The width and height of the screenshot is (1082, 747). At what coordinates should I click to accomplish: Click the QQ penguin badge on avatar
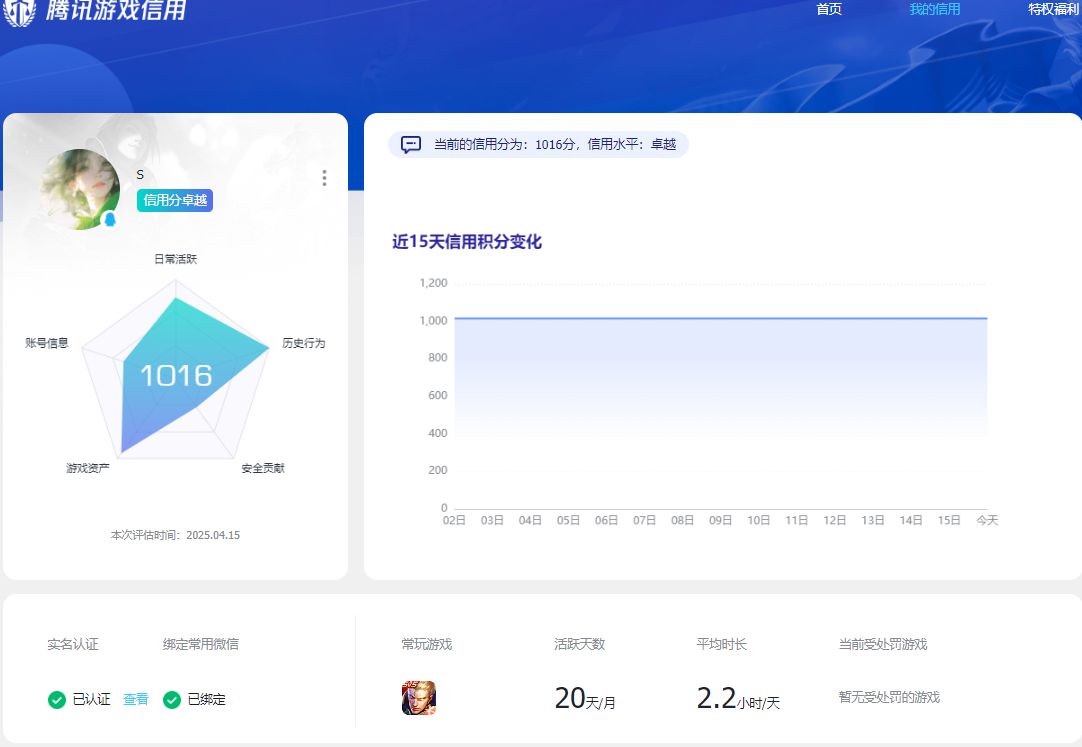click(x=109, y=219)
